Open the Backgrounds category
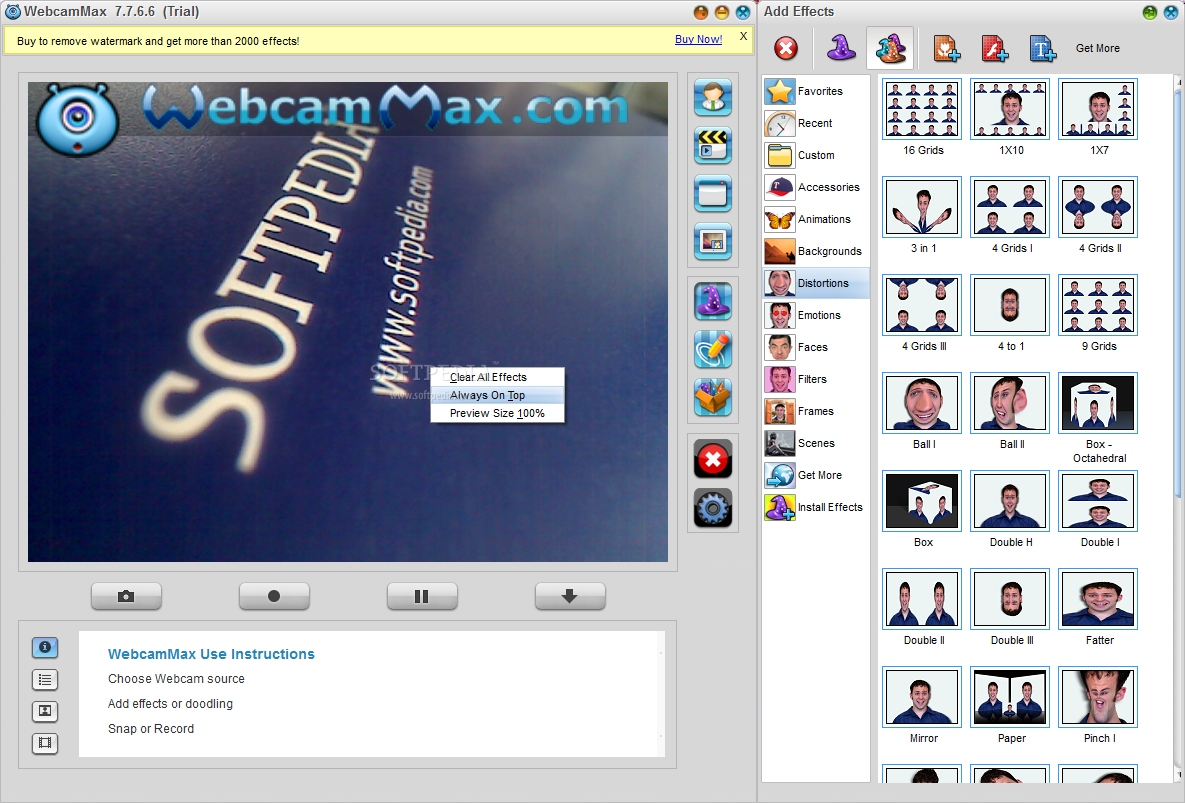1185x803 pixels. (816, 251)
